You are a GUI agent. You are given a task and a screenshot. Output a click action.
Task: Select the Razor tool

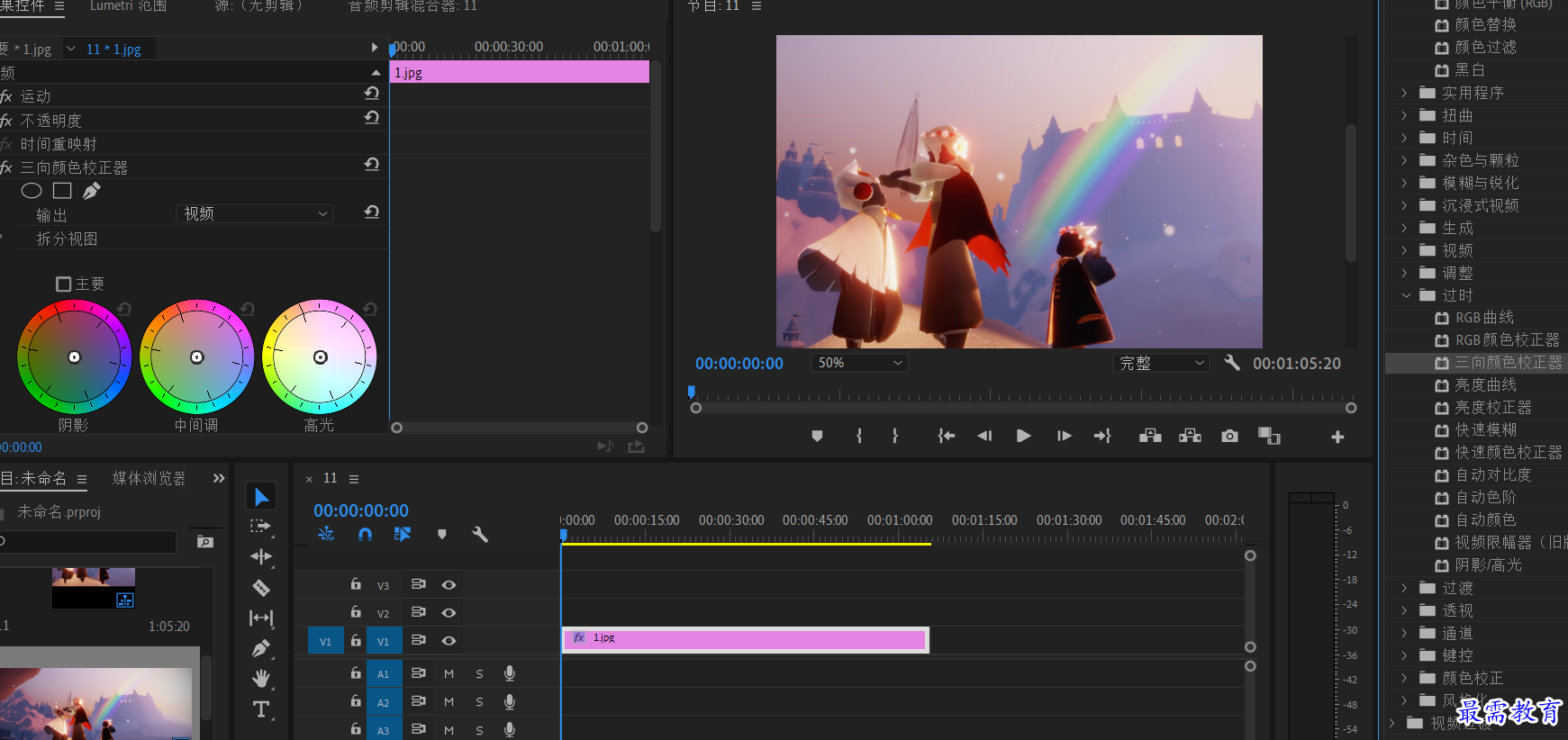[x=261, y=588]
